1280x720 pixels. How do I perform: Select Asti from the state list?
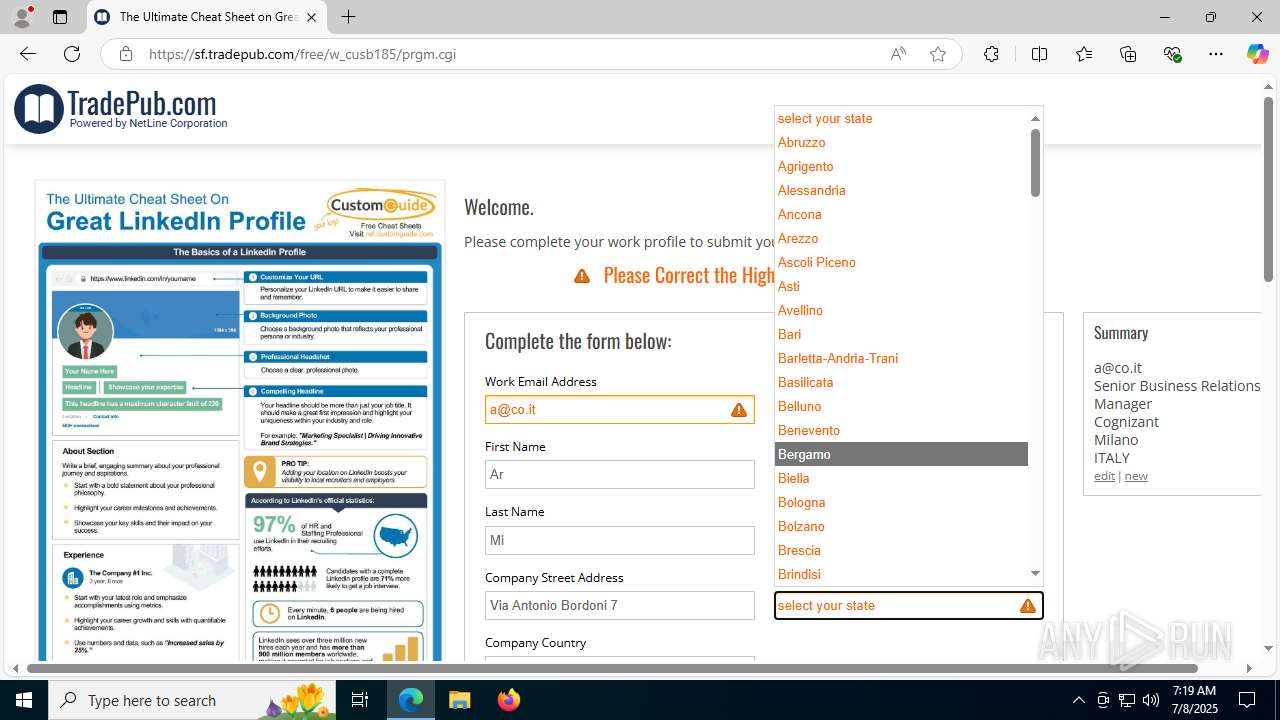[901, 286]
